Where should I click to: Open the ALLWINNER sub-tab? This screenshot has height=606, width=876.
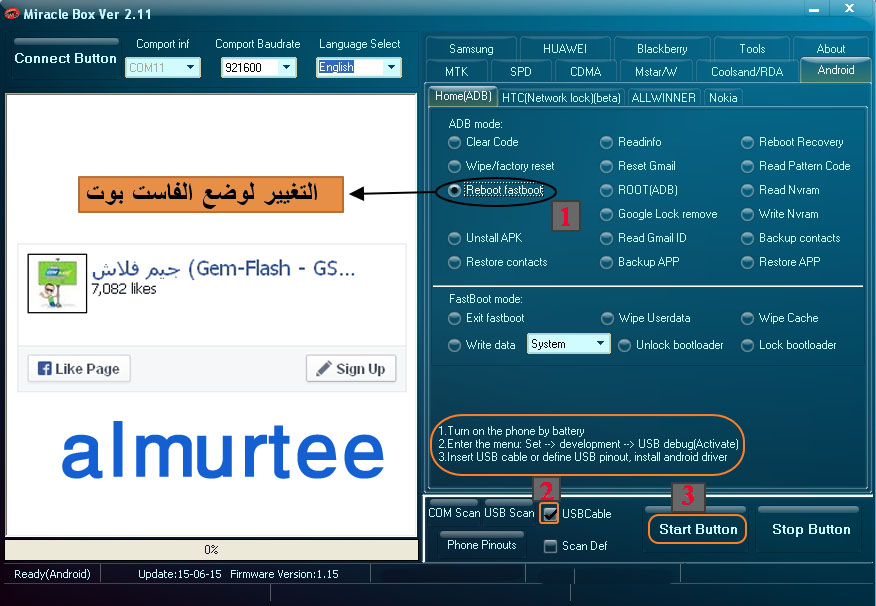click(663, 98)
